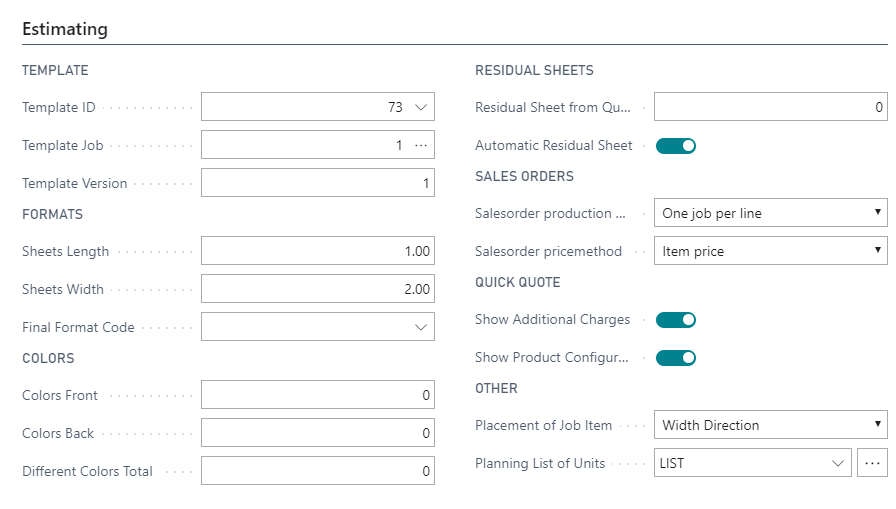The image size is (896, 509).
Task: Turn off Show Product Configurator toggle
Action: coord(676,358)
